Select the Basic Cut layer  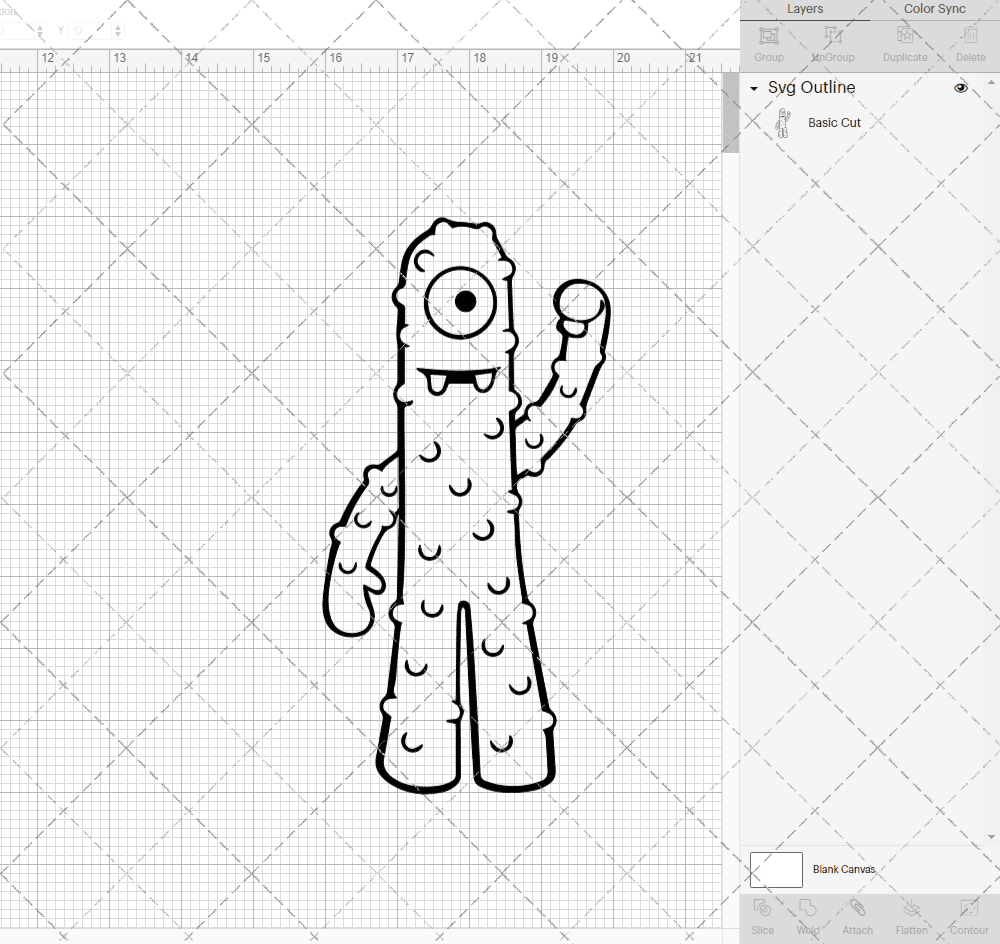coord(834,123)
